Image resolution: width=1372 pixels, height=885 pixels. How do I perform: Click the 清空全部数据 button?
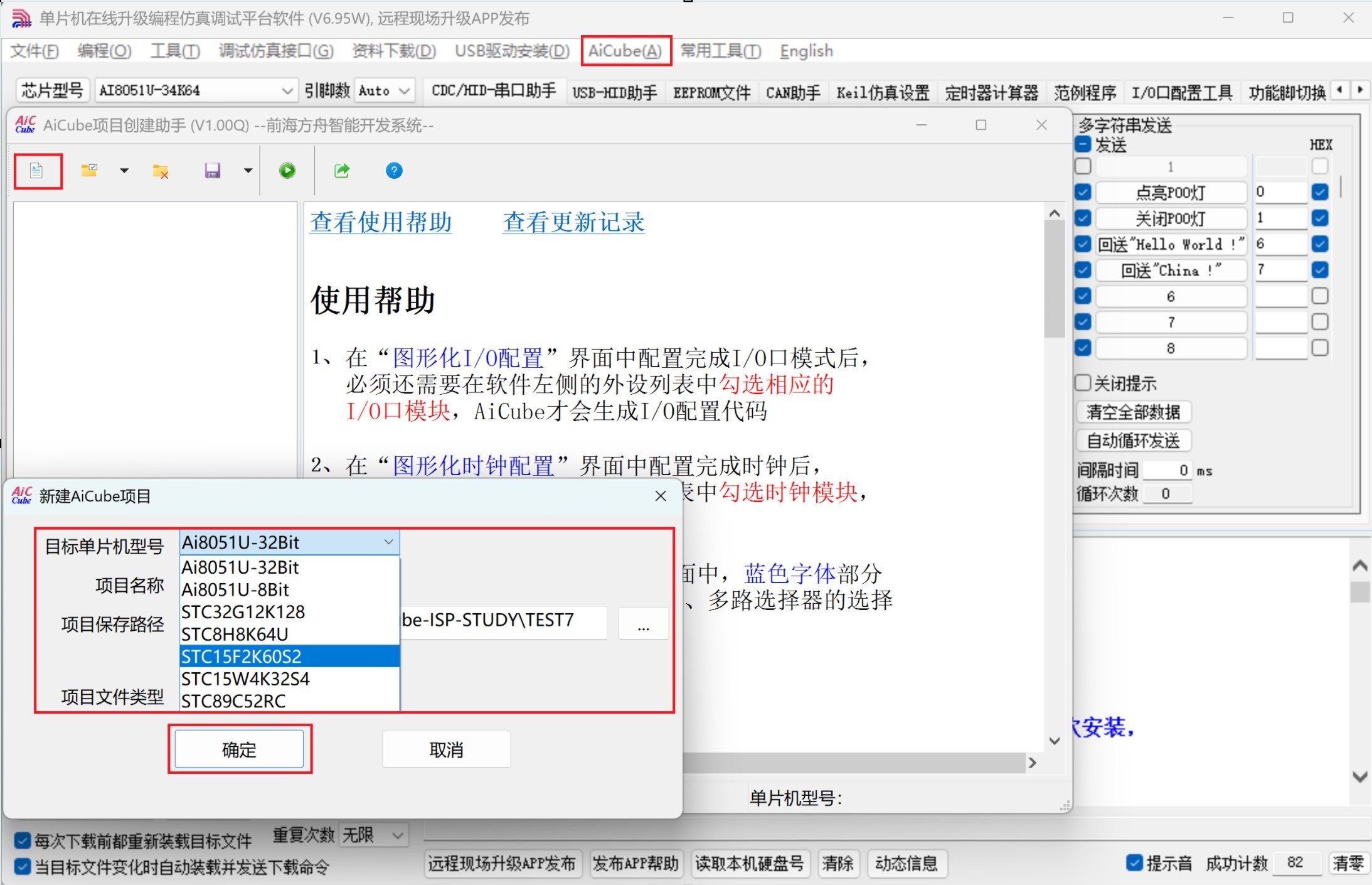1133,412
